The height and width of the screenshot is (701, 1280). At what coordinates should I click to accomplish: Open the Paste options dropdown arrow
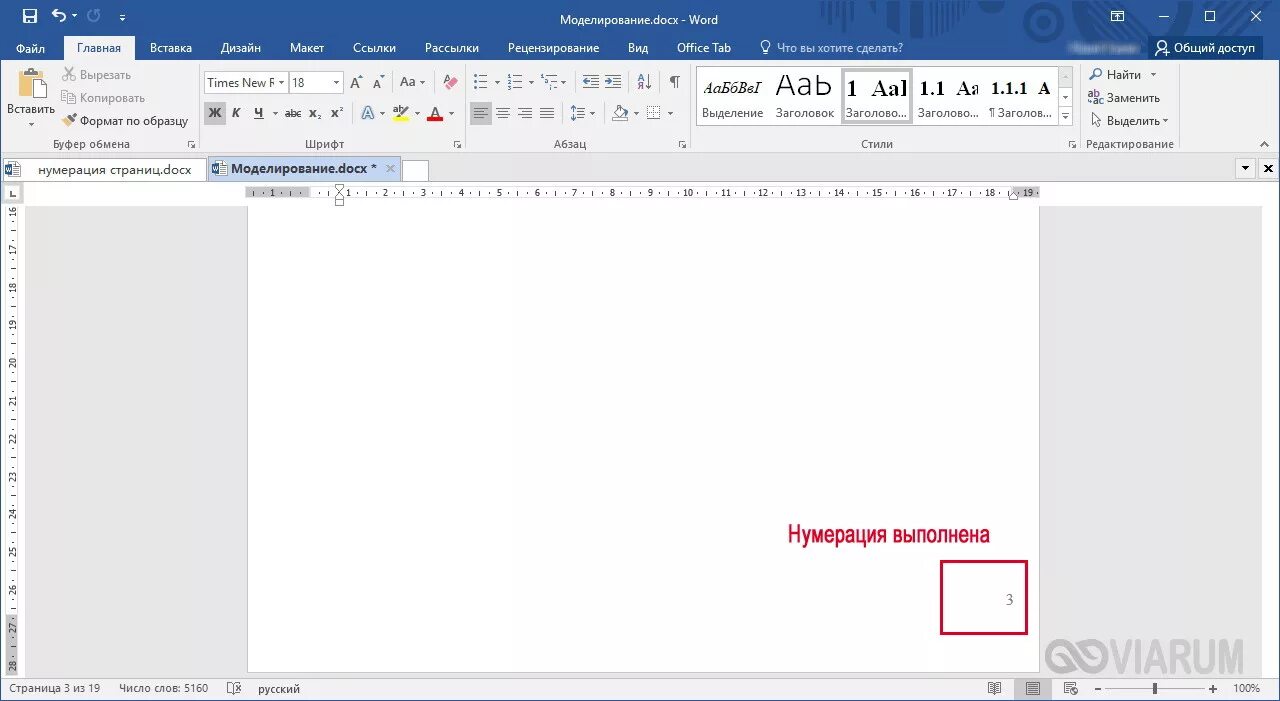(31, 124)
